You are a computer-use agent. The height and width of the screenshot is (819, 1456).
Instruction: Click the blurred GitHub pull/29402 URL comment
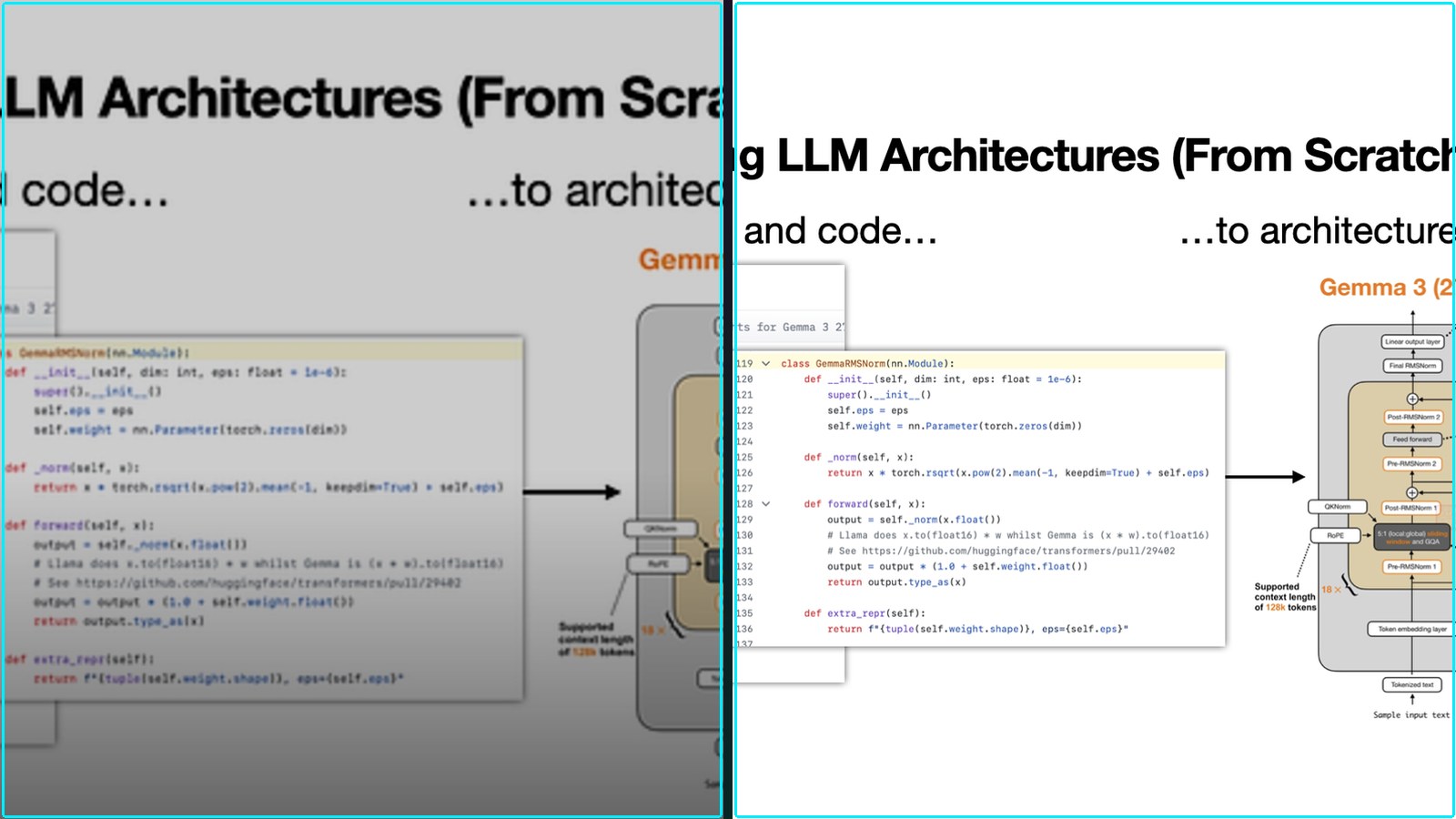pos(248,582)
